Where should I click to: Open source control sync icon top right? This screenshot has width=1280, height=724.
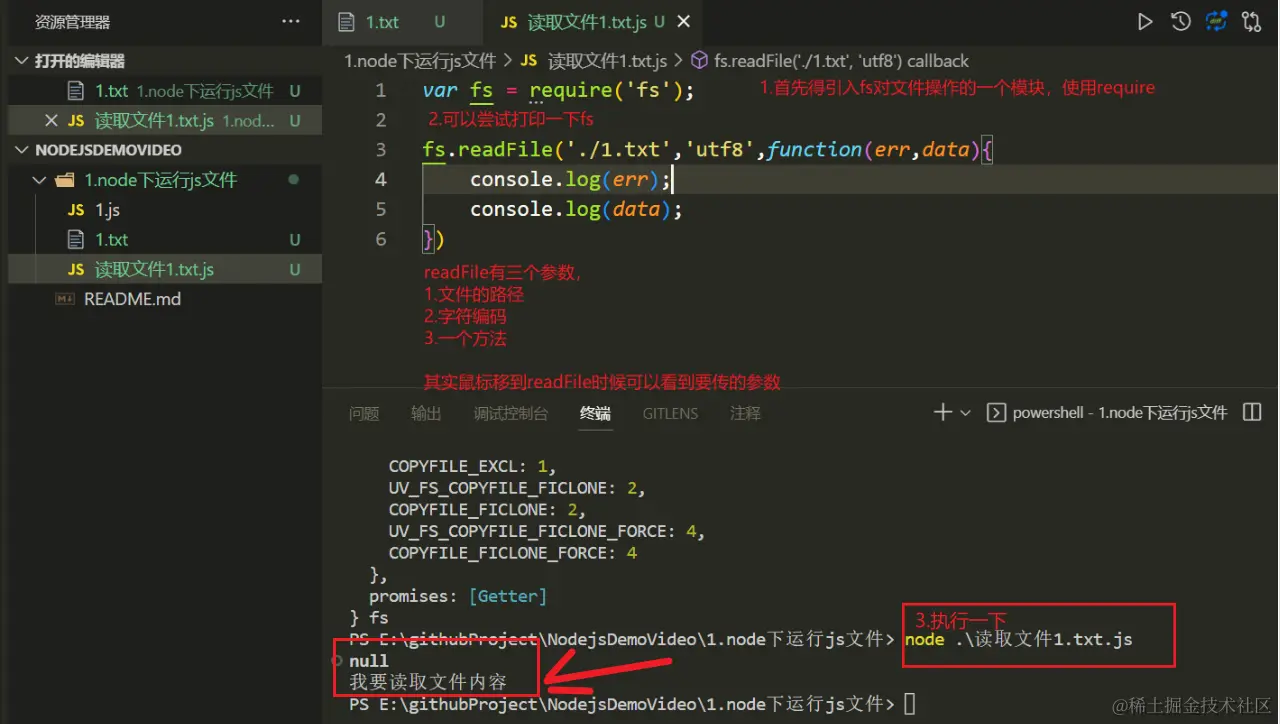click(x=1251, y=20)
